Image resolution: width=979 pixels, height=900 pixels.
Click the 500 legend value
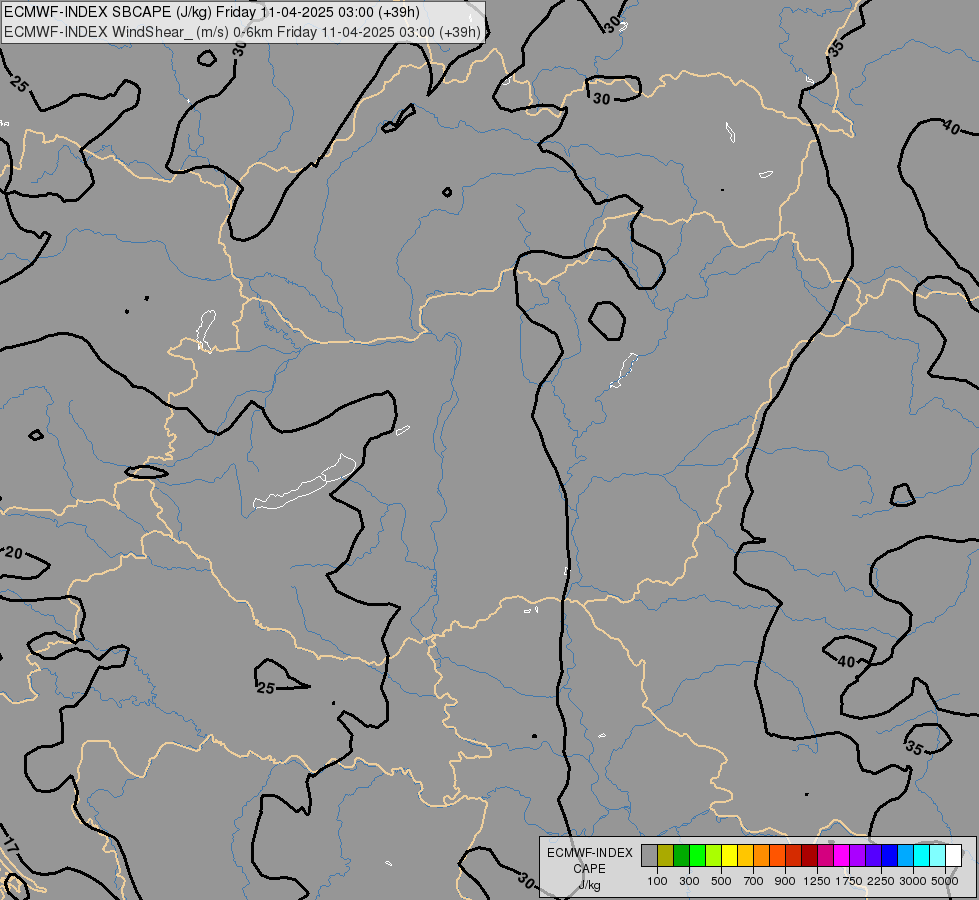point(721,881)
